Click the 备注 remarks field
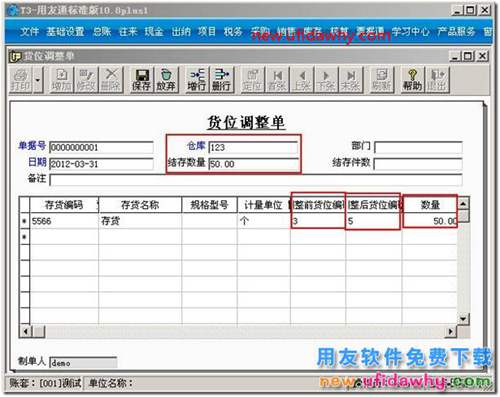500x397 pixels. pos(256,180)
